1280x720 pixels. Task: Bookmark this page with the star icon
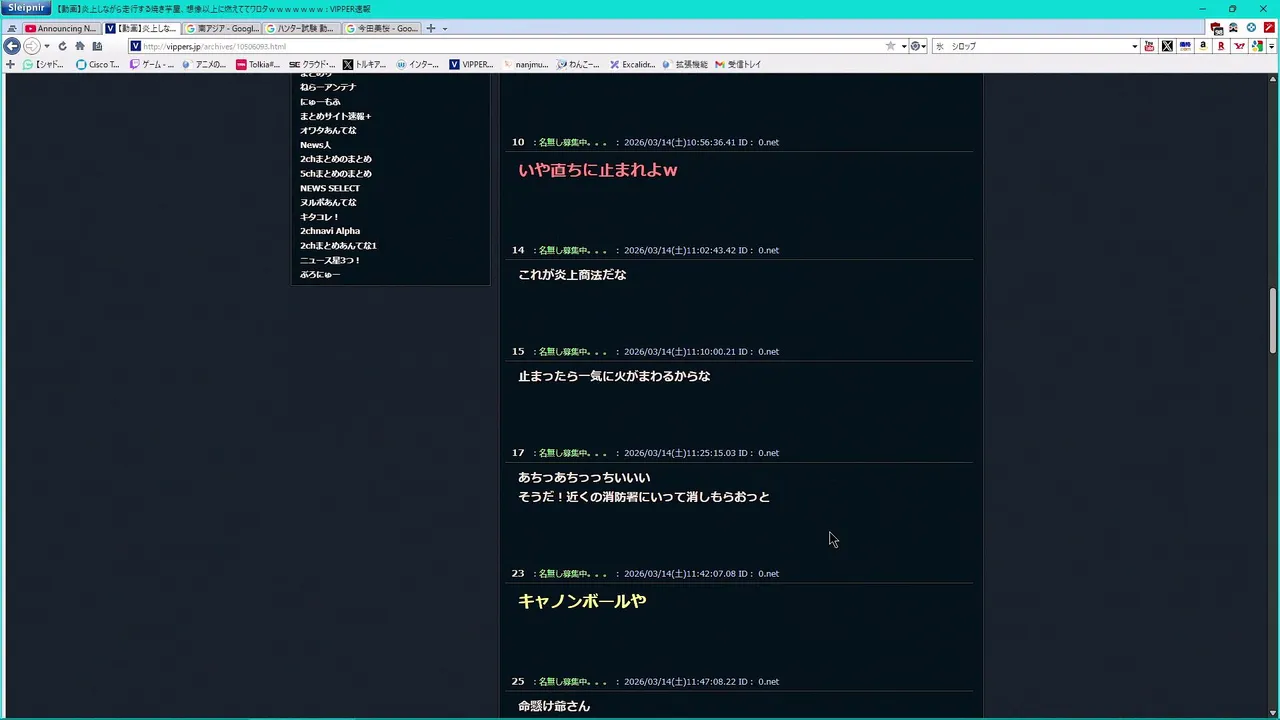tap(890, 46)
